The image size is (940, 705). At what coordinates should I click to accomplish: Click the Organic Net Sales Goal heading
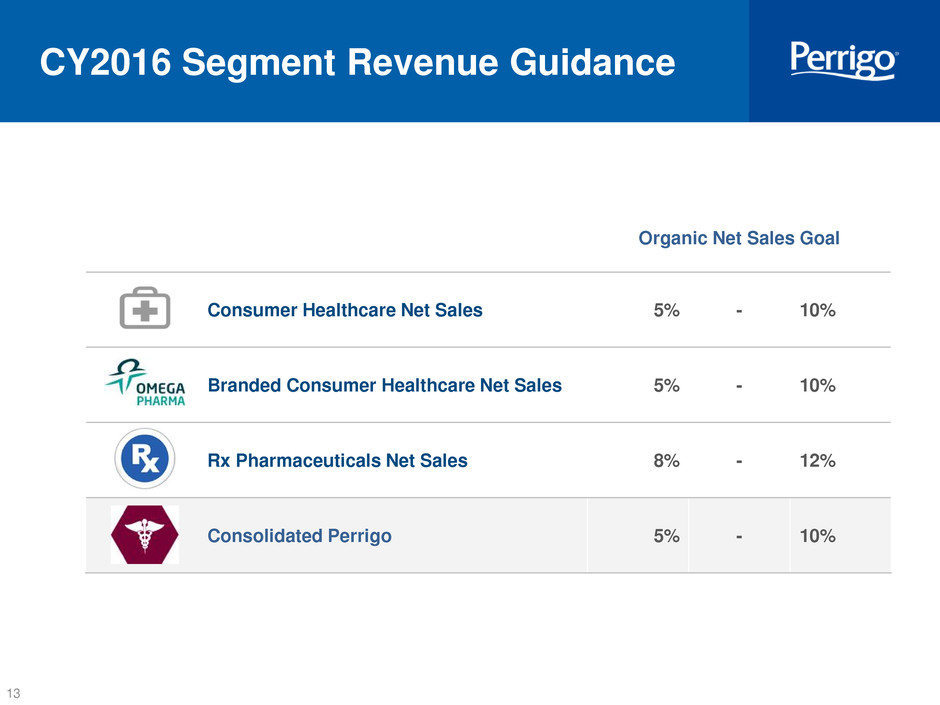tap(739, 238)
